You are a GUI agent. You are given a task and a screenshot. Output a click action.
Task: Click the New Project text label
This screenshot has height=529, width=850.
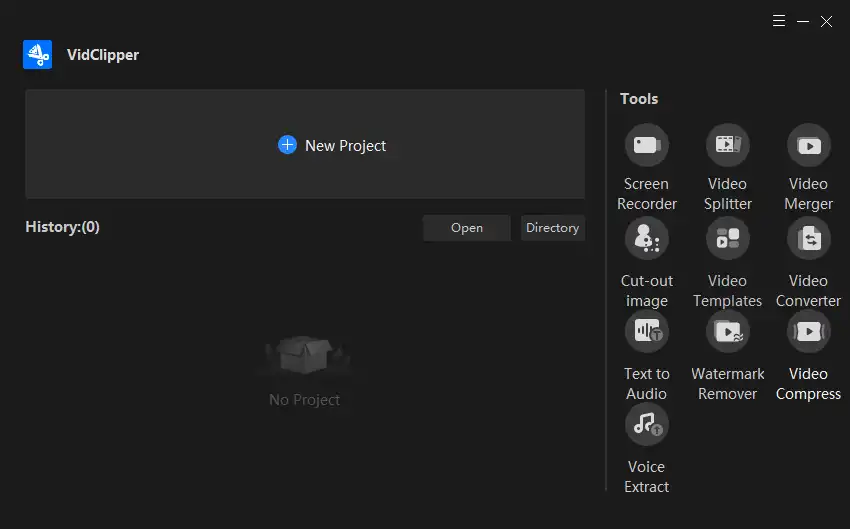(345, 146)
